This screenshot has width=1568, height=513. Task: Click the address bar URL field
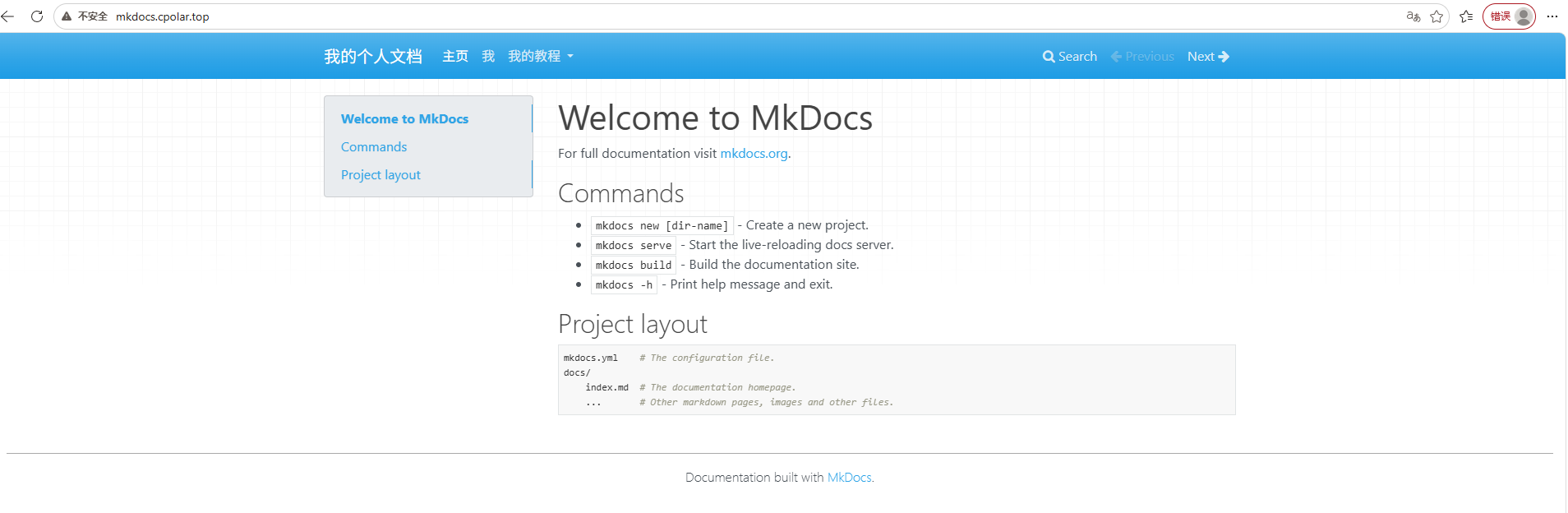pos(740,16)
